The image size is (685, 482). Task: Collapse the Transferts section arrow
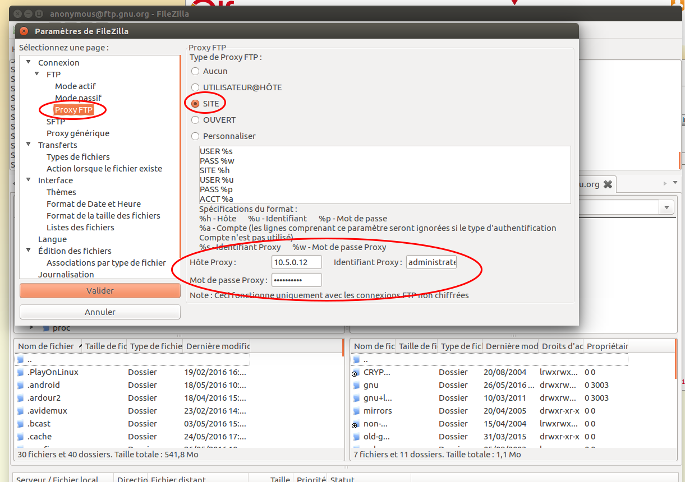click(28, 145)
